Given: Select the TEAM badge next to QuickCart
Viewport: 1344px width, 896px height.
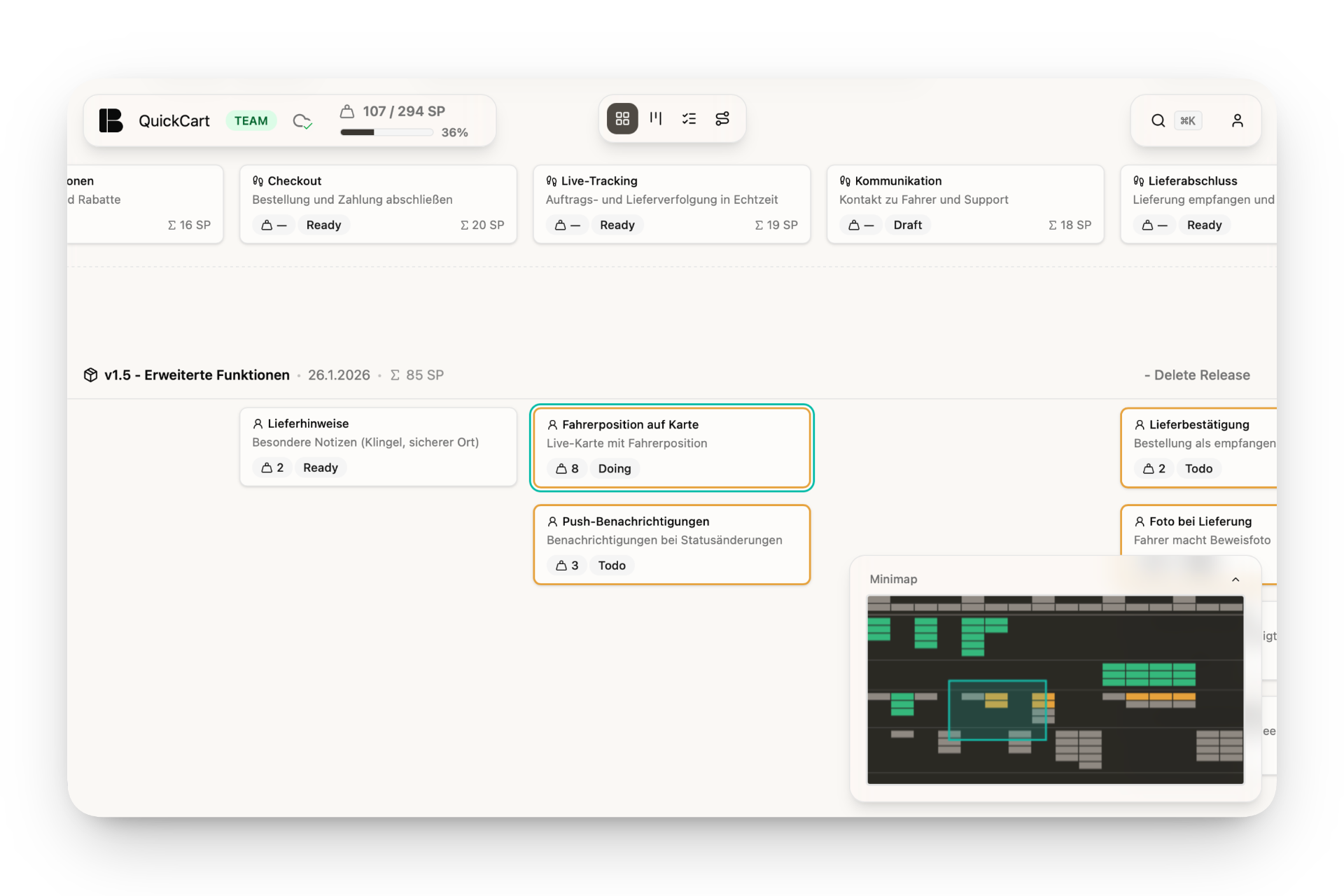Looking at the screenshot, I should coord(251,120).
